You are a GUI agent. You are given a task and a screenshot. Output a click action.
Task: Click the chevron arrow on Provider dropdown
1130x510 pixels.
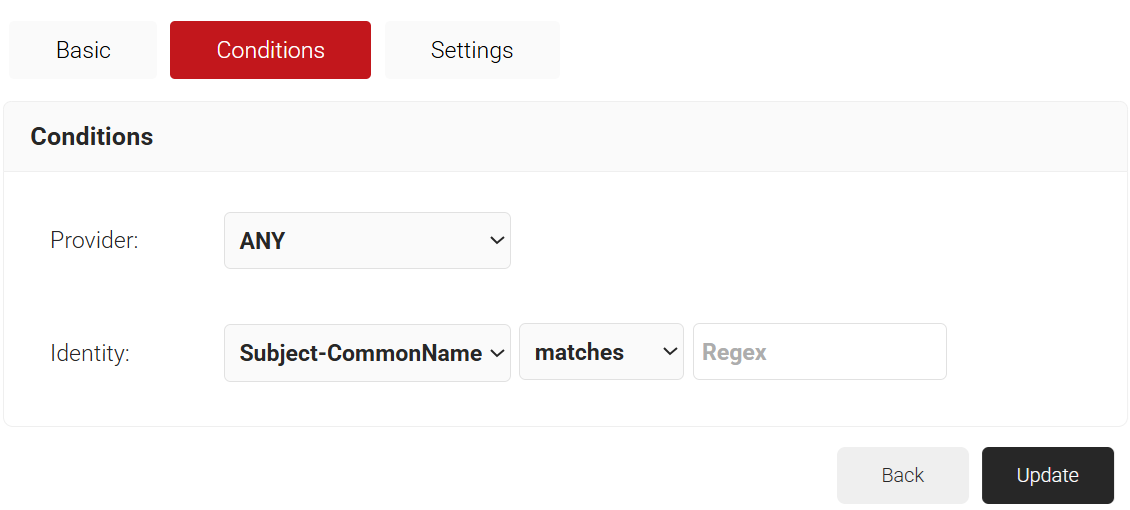(x=497, y=241)
